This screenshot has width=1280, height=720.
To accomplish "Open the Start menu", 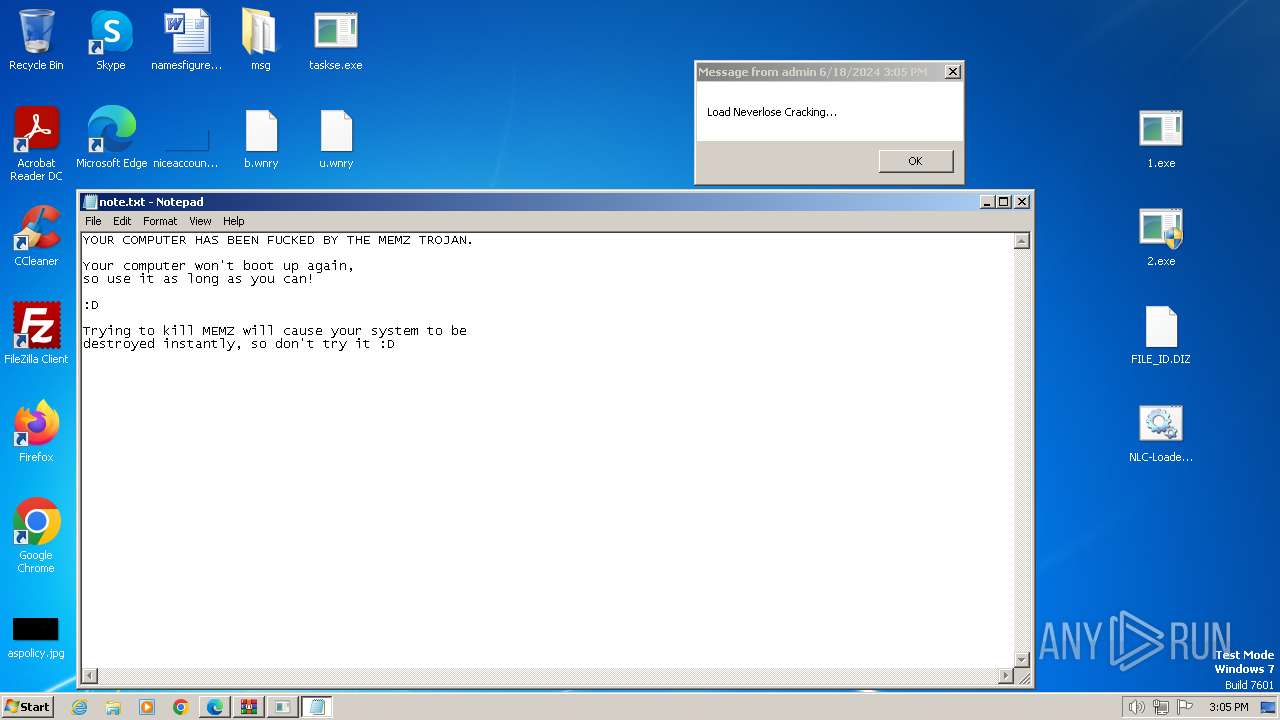I will (x=28, y=707).
